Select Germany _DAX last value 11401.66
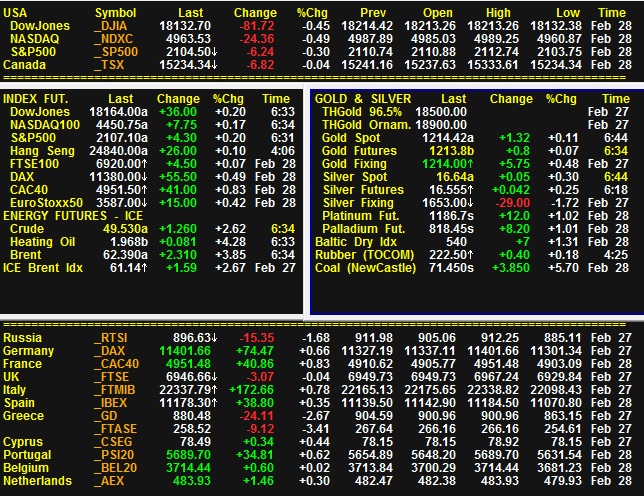 pyautogui.click(x=185, y=351)
